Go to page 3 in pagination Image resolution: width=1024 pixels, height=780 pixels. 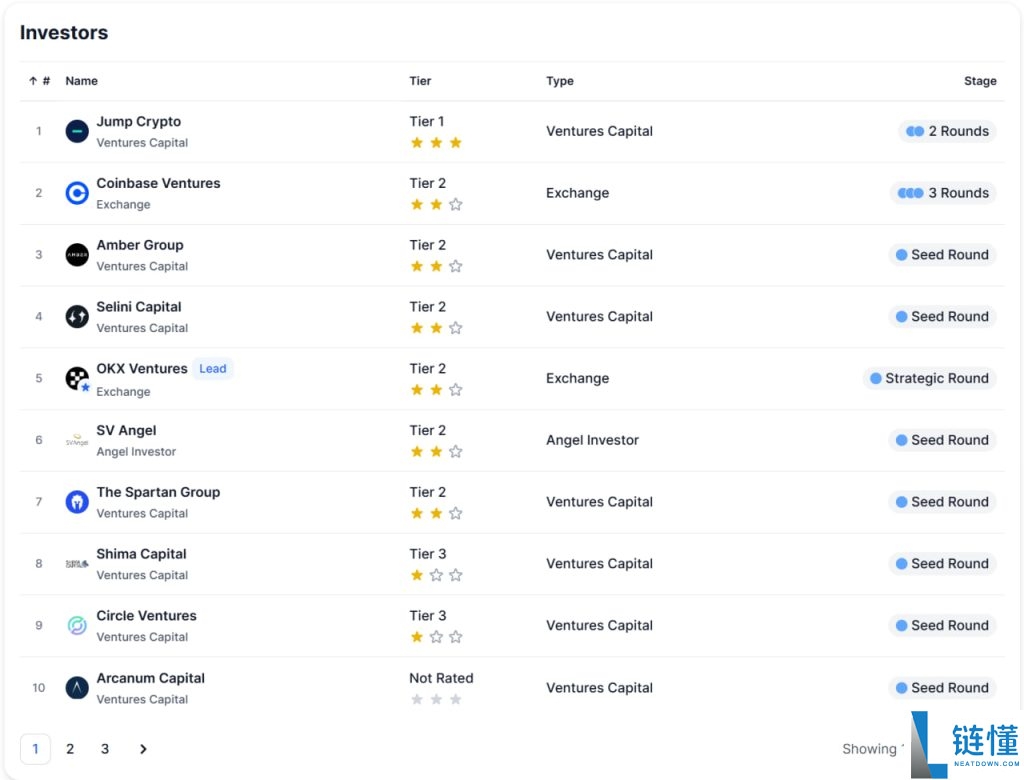104,749
